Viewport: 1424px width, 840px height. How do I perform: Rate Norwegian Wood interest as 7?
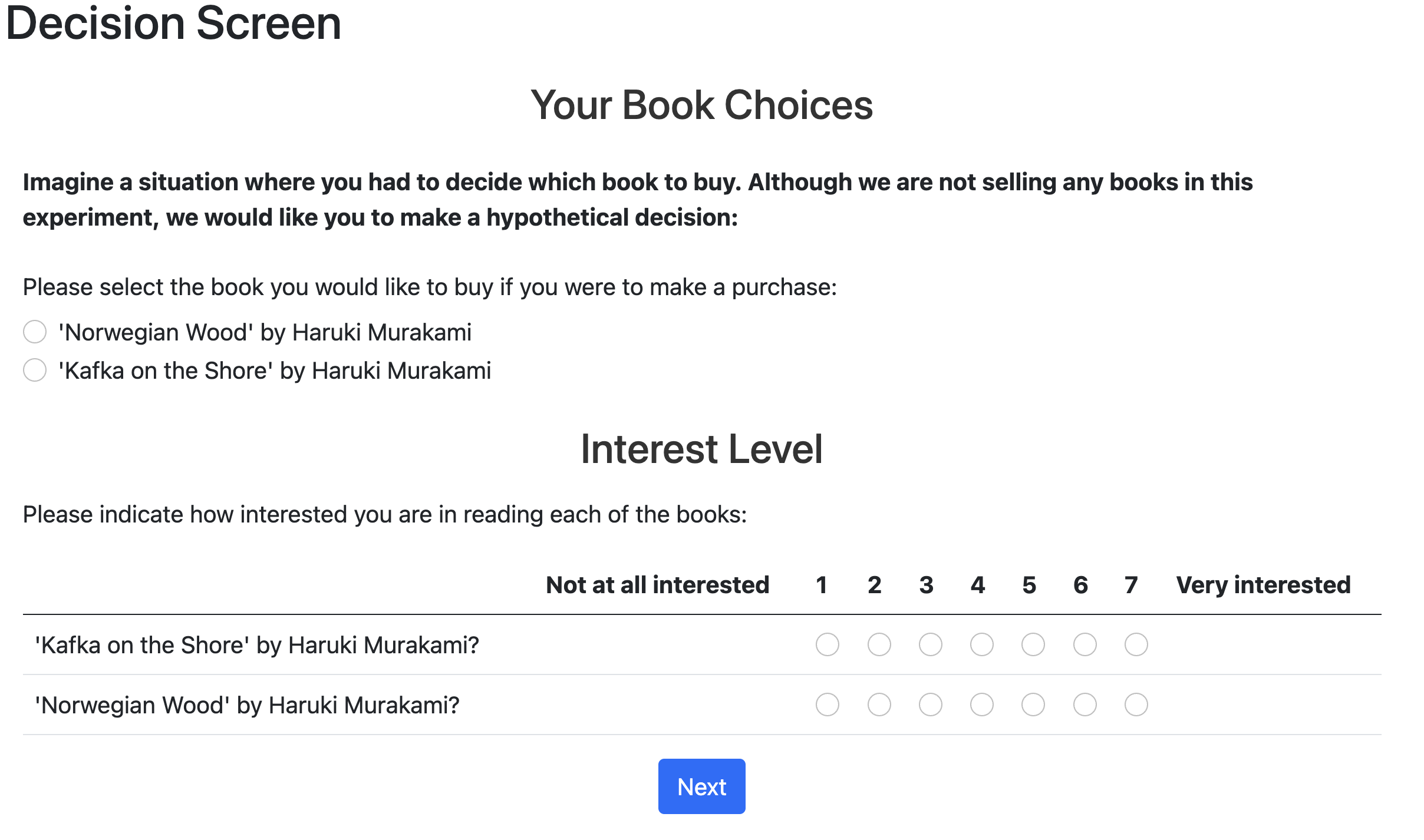[1136, 705]
